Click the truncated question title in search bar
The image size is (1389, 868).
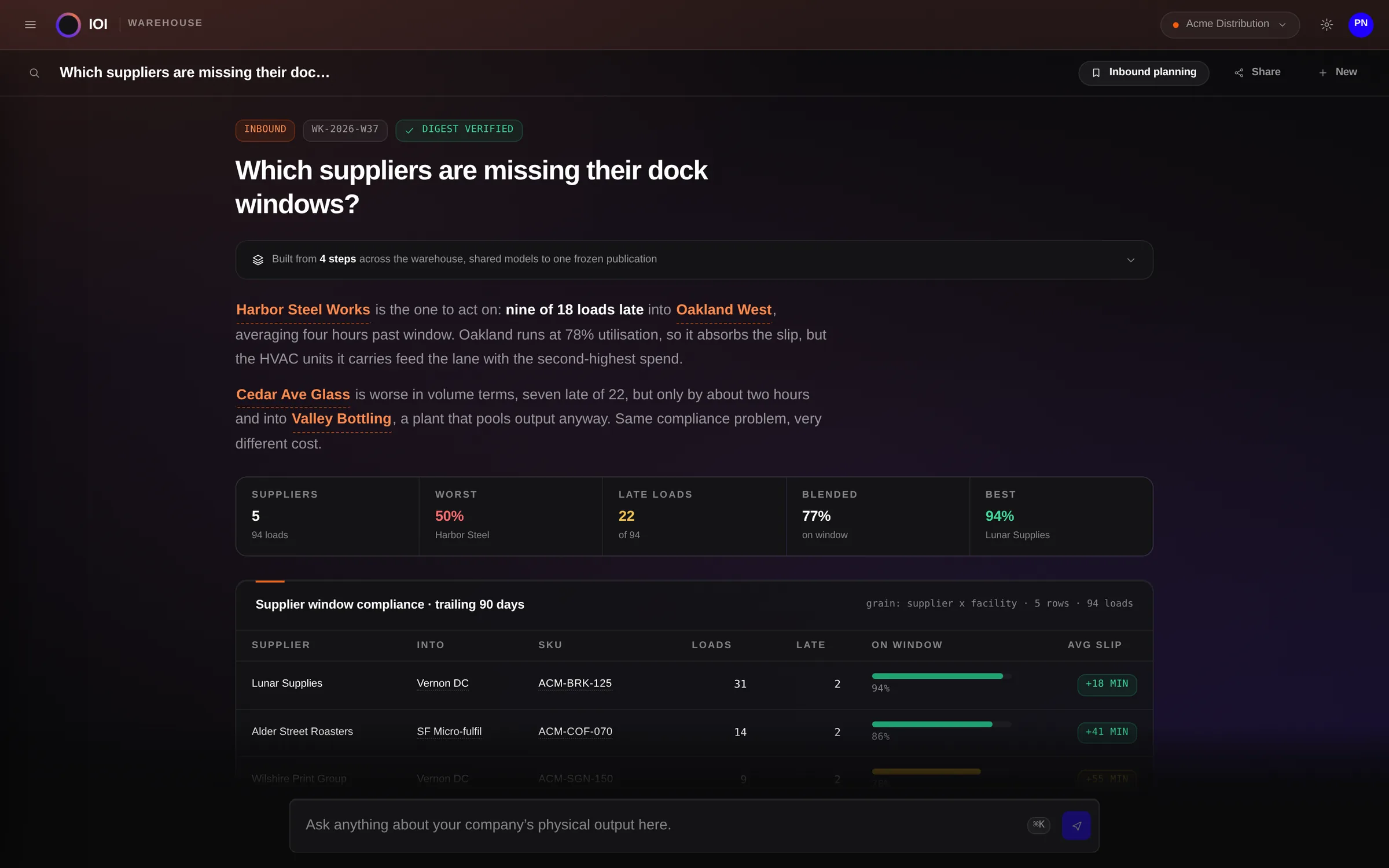tap(194, 73)
